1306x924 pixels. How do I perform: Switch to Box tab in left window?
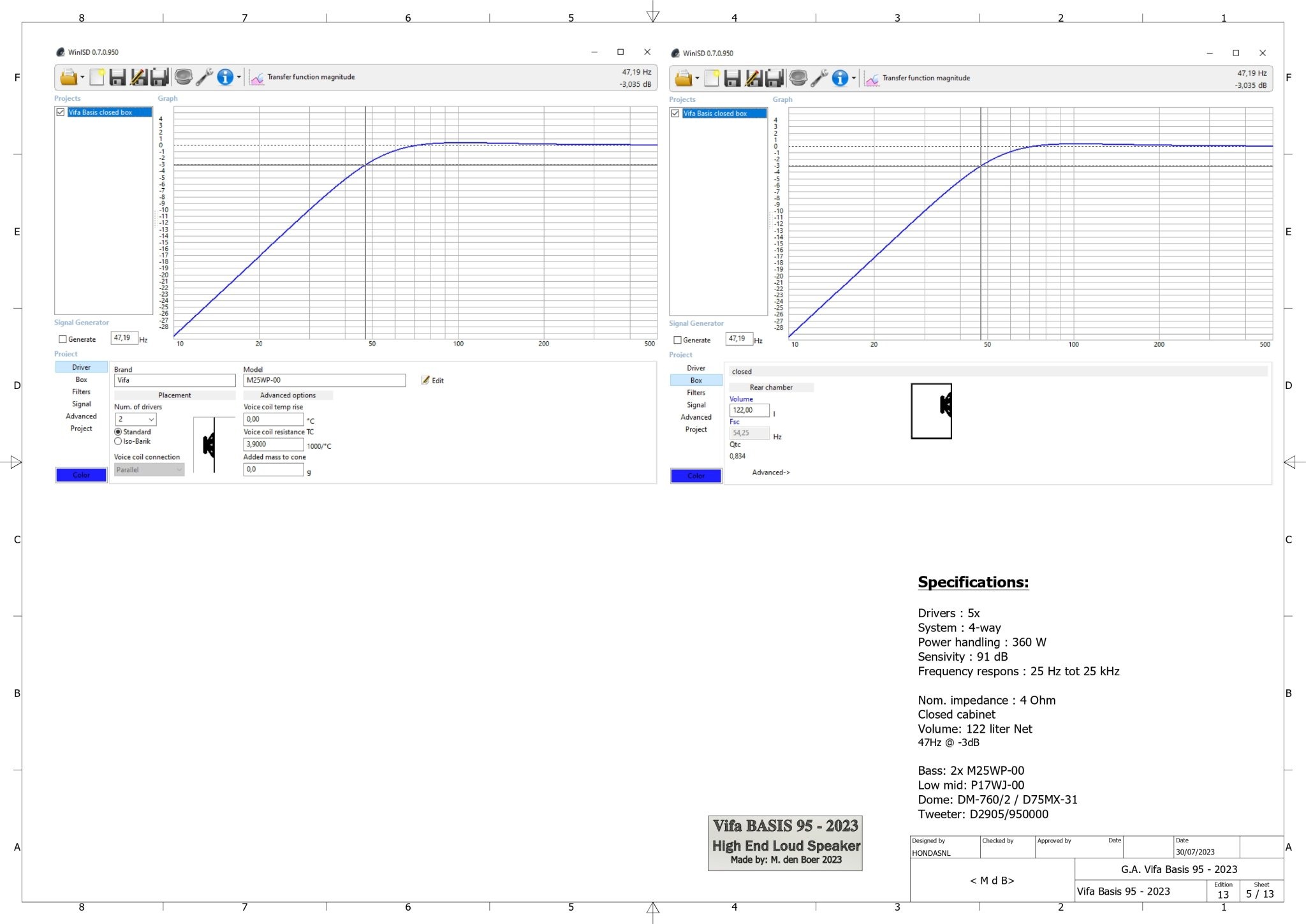pos(81,379)
